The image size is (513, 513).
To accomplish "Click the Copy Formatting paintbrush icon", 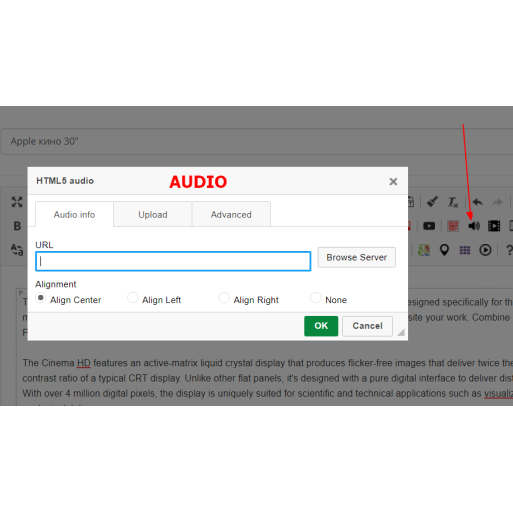I will click(432, 202).
